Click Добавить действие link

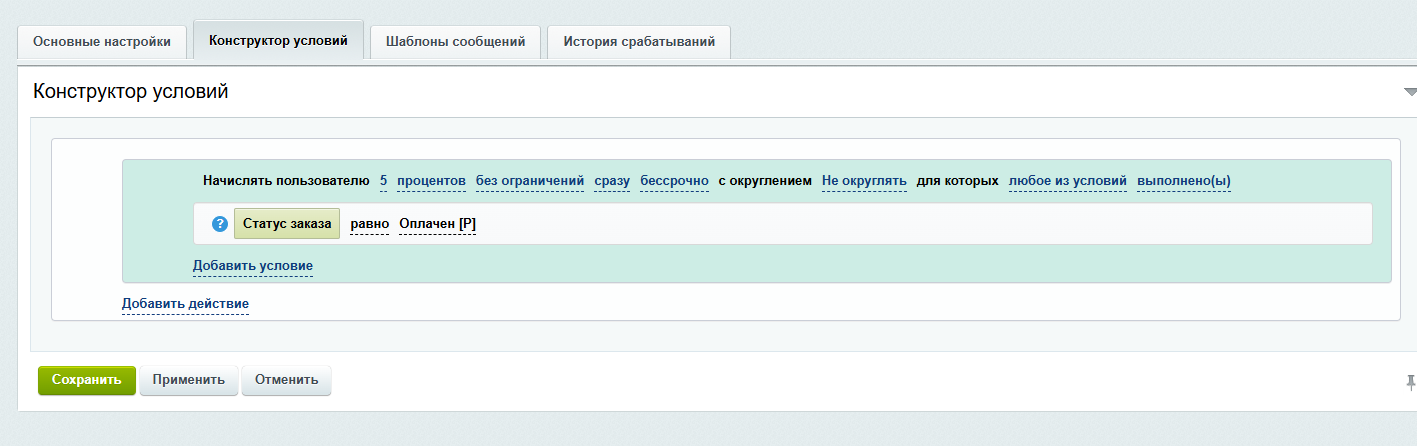185,303
